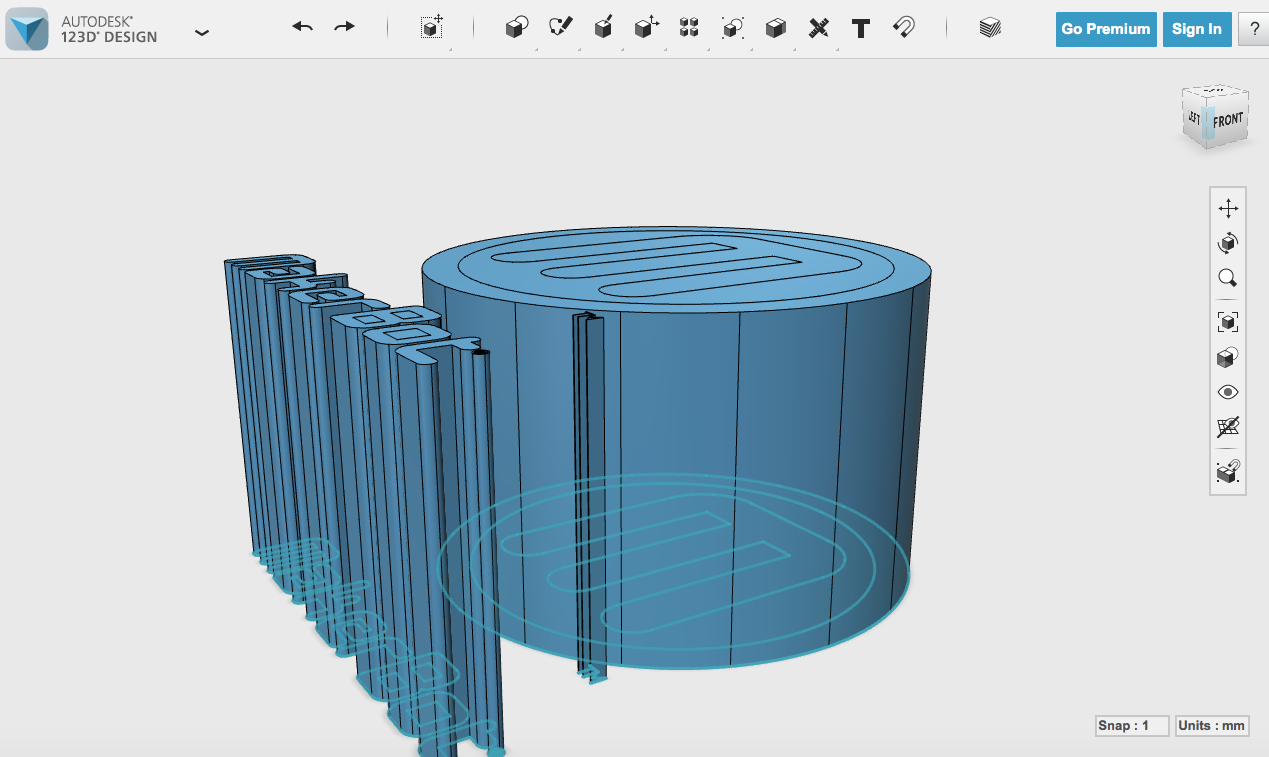The height and width of the screenshot is (757, 1269).
Task: Open the Snap value dropdown
Action: (x=1132, y=726)
